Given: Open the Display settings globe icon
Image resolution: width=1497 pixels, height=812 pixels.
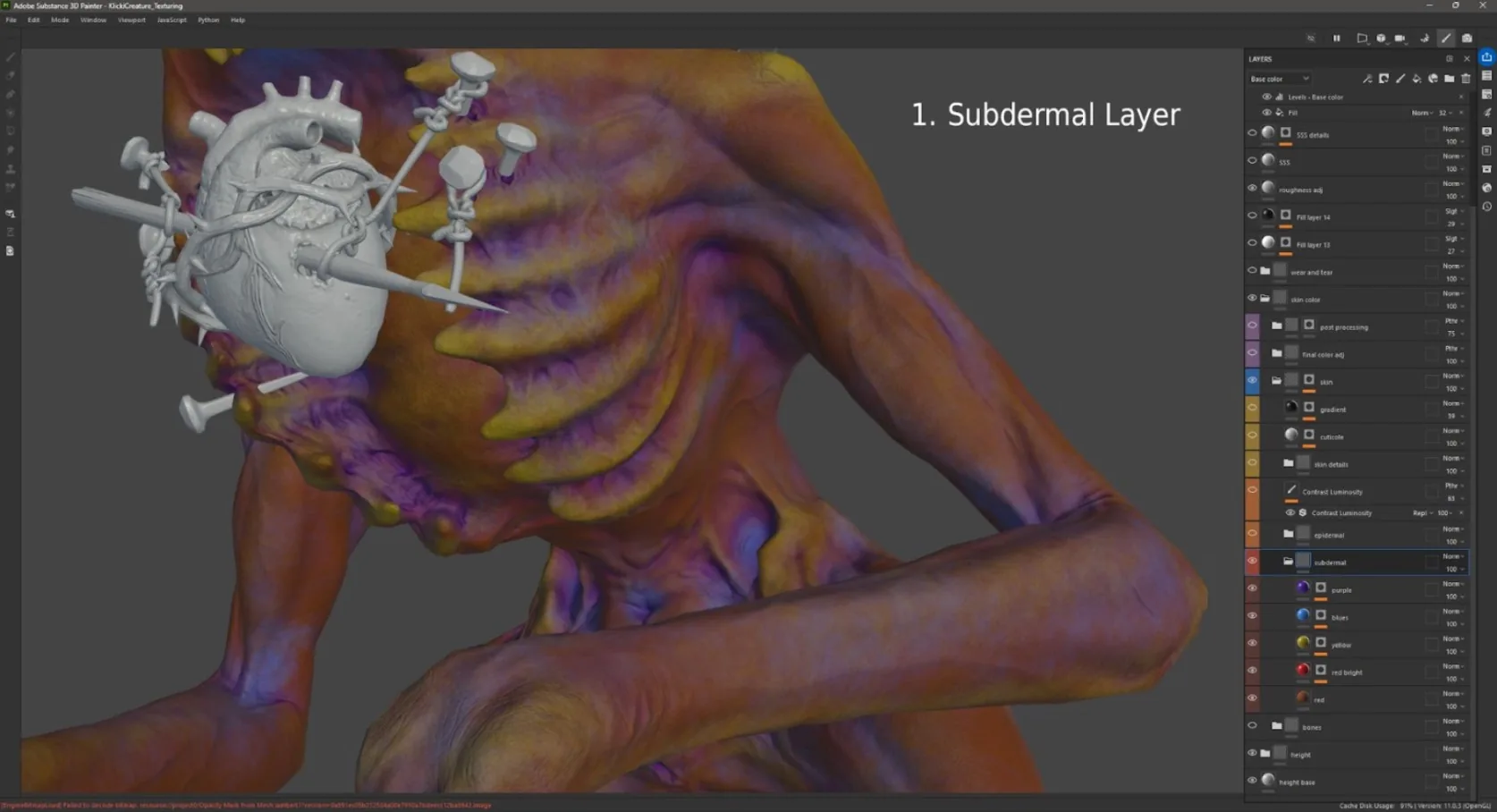Looking at the screenshot, I should coord(1487,188).
